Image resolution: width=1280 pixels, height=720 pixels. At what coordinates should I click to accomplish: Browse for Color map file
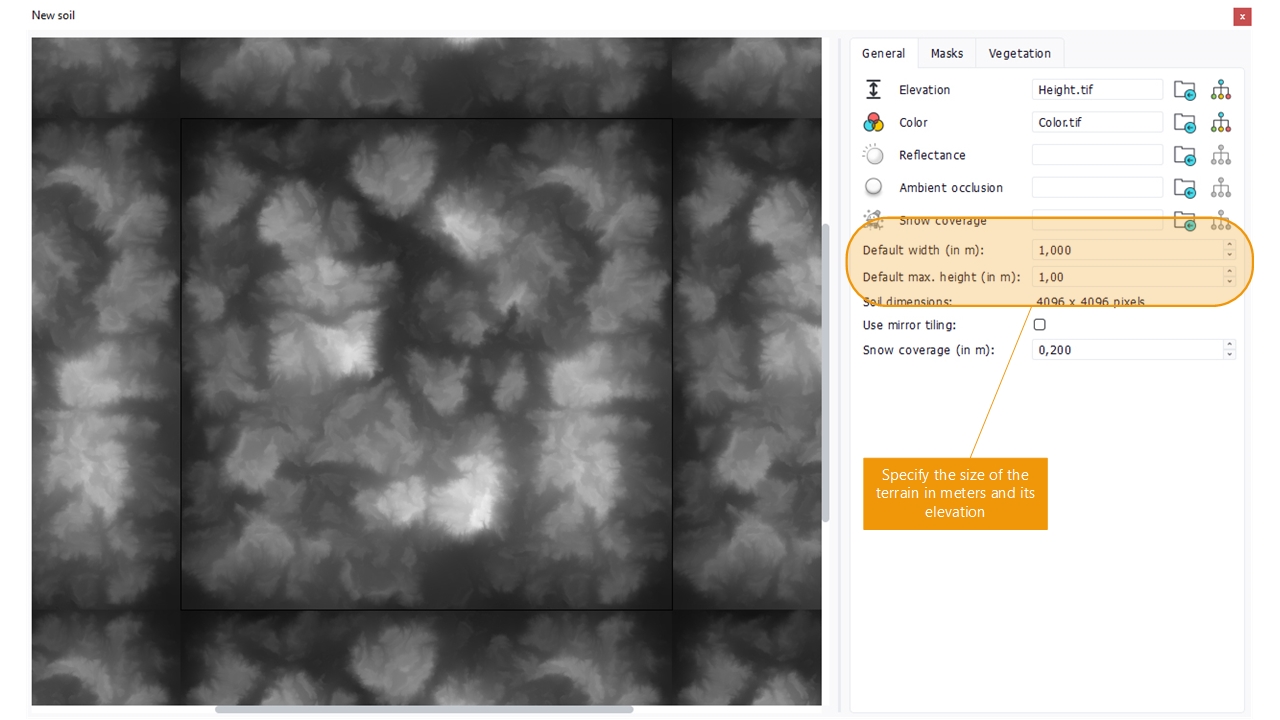pyautogui.click(x=1184, y=124)
